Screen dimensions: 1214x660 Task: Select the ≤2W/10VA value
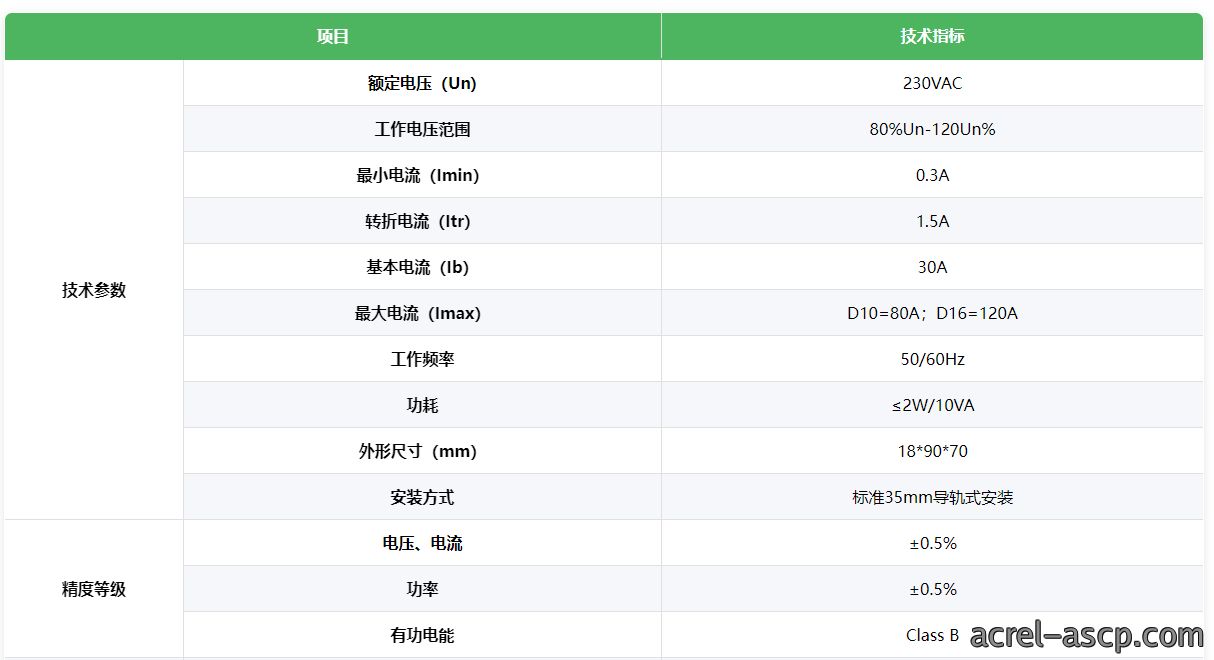[x=932, y=405]
